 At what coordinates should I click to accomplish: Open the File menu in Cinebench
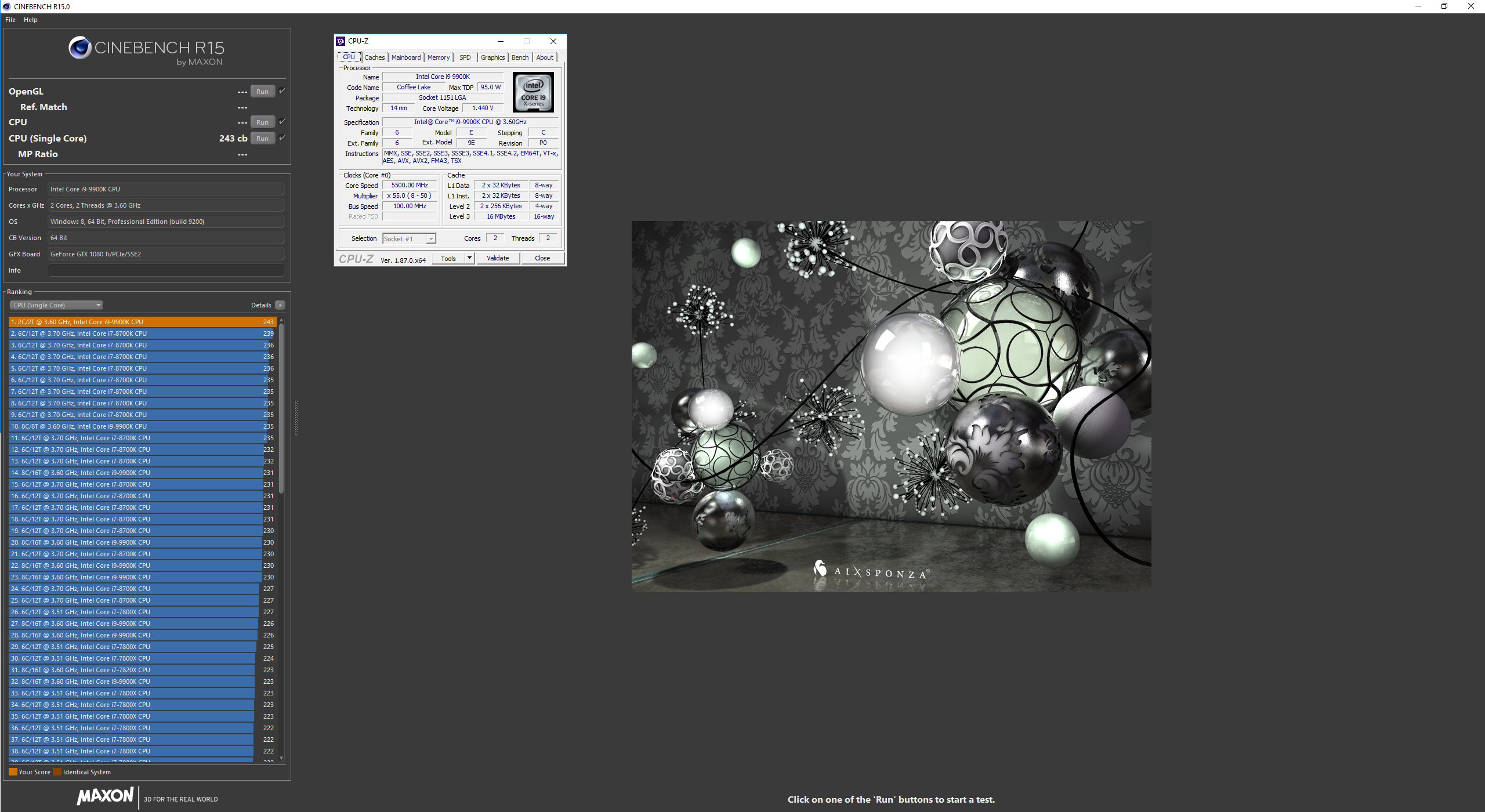click(10, 20)
